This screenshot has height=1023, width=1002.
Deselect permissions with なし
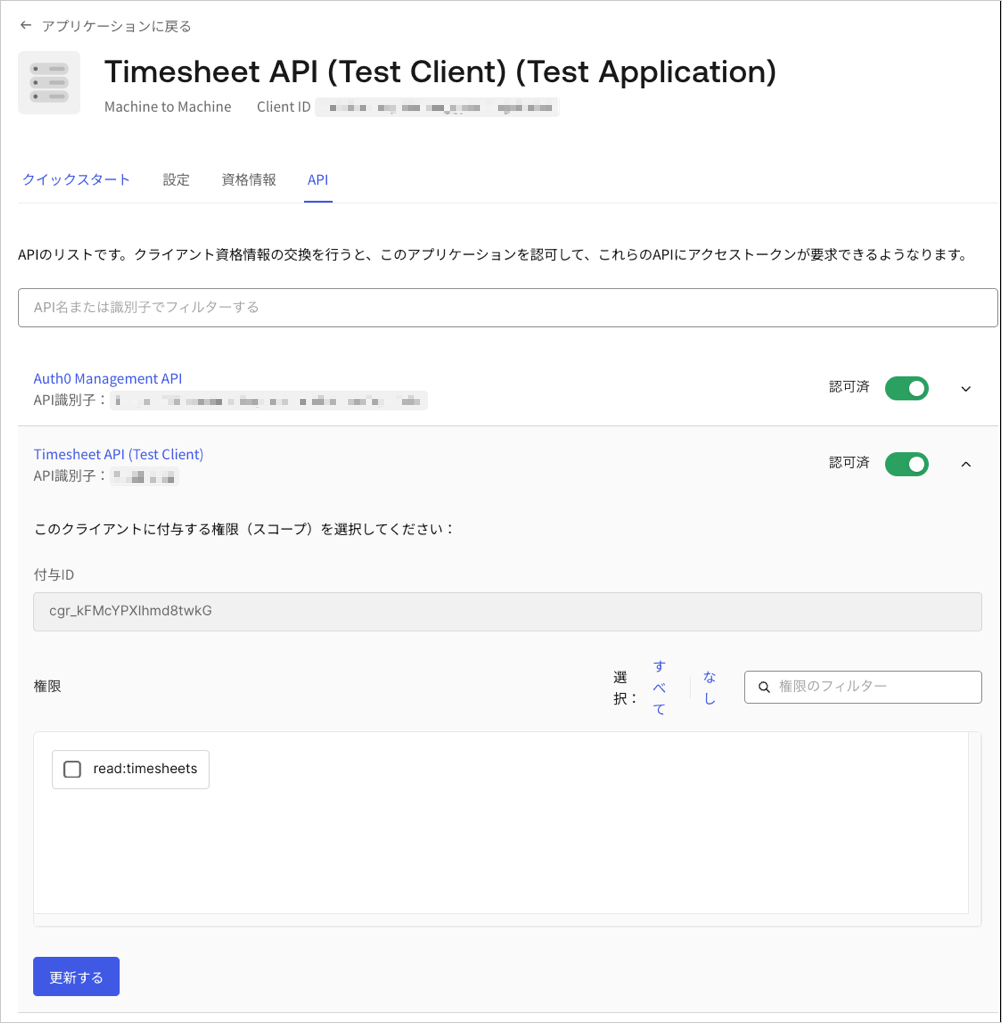[x=709, y=688]
